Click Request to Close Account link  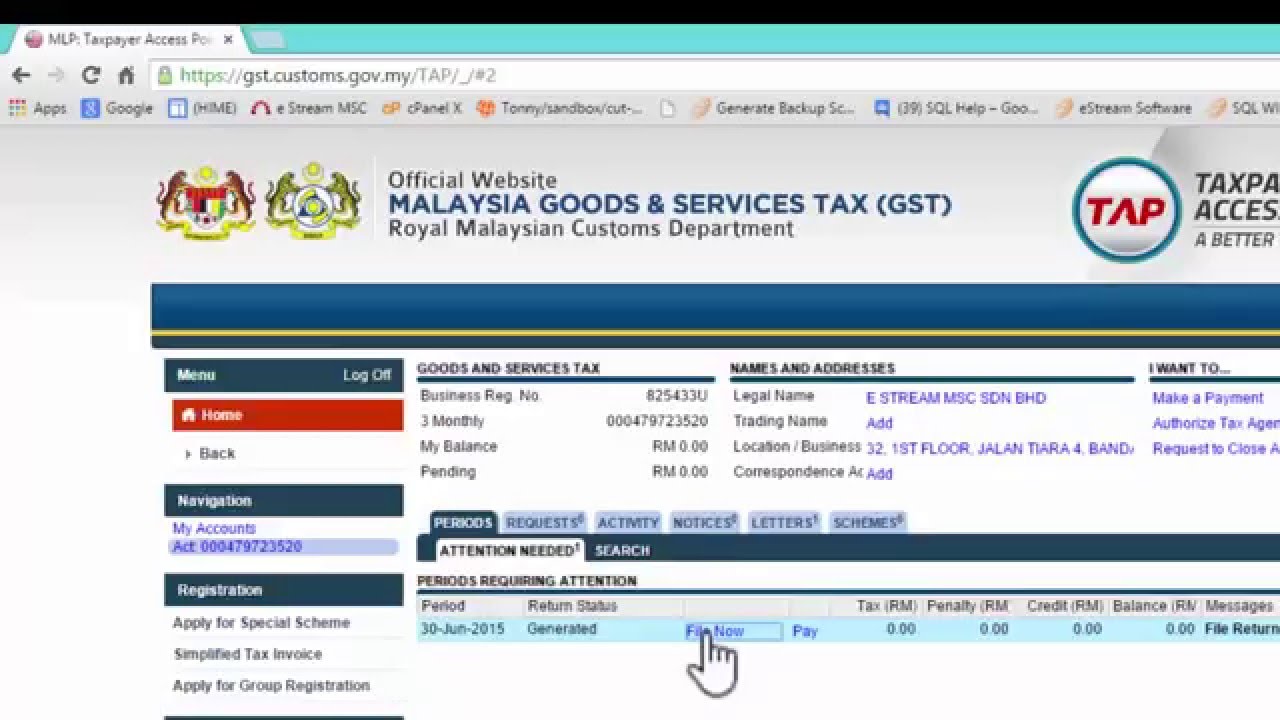coord(1216,448)
